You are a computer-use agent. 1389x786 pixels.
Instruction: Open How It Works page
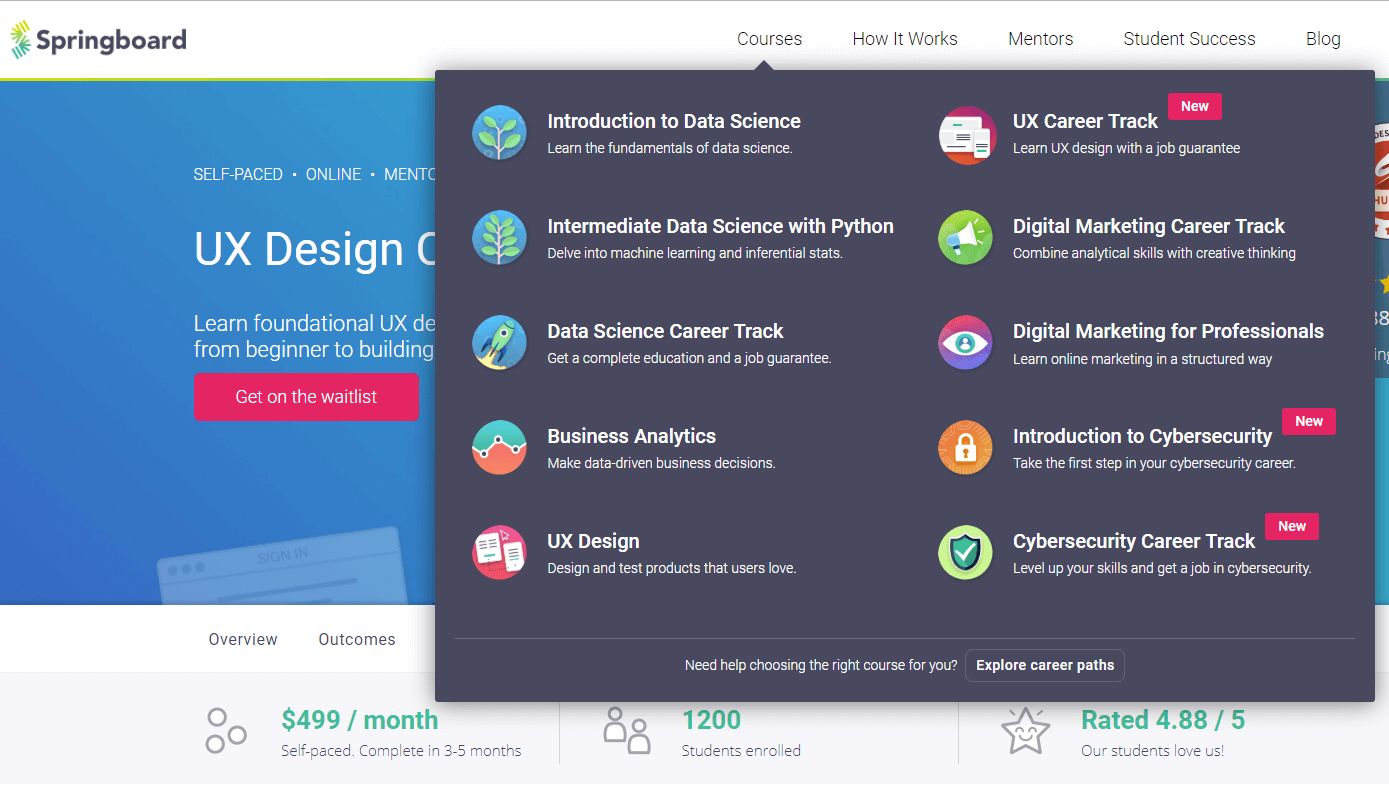point(905,39)
